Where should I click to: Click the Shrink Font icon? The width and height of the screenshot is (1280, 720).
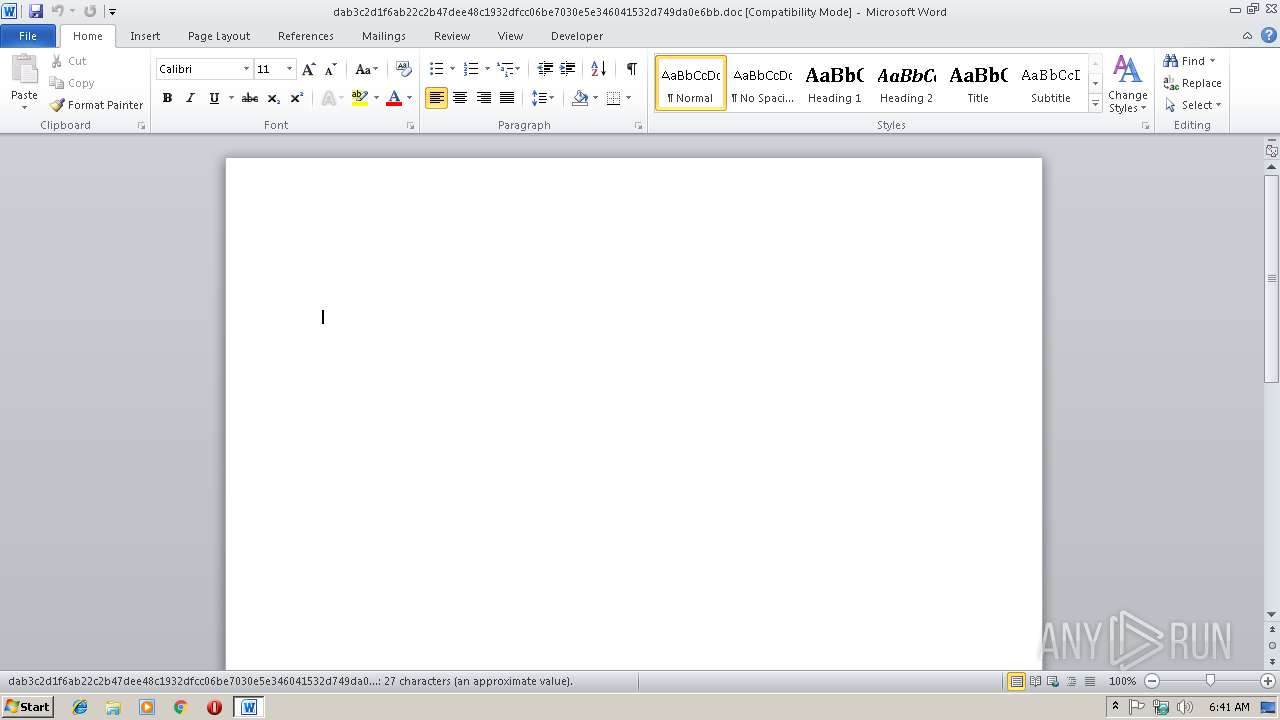tap(330, 69)
